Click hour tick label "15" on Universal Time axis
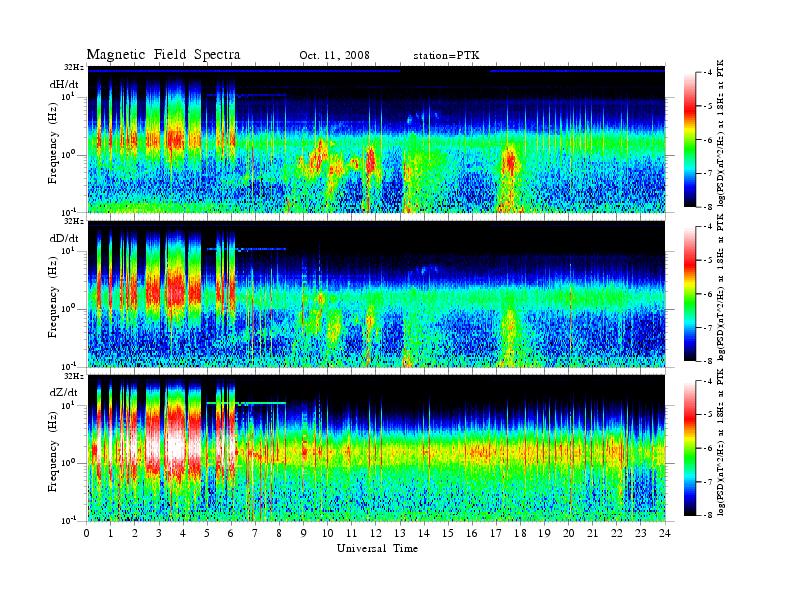The width and height of the screenshot is (792, 612). [x=448, y=533]
